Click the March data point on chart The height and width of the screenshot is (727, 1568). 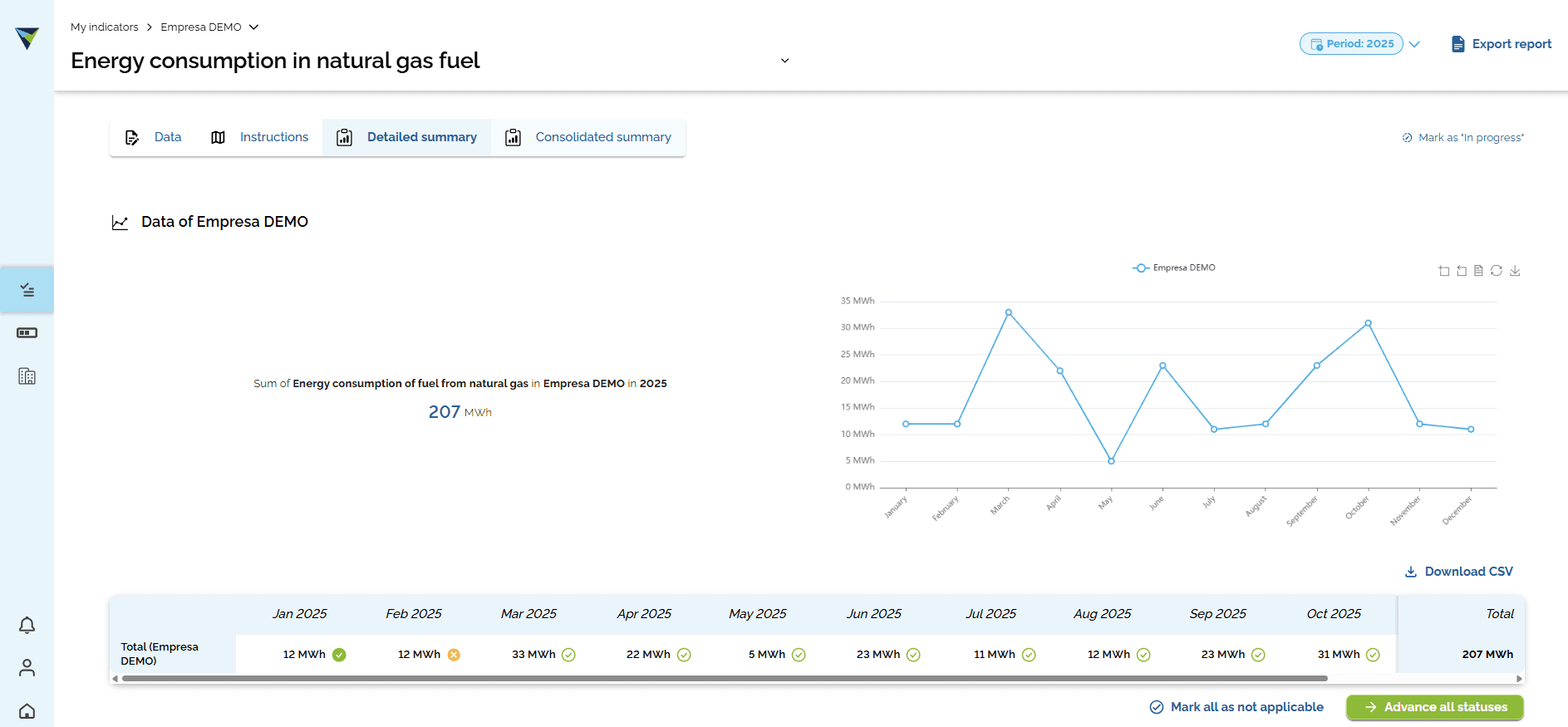[1009, 312]
